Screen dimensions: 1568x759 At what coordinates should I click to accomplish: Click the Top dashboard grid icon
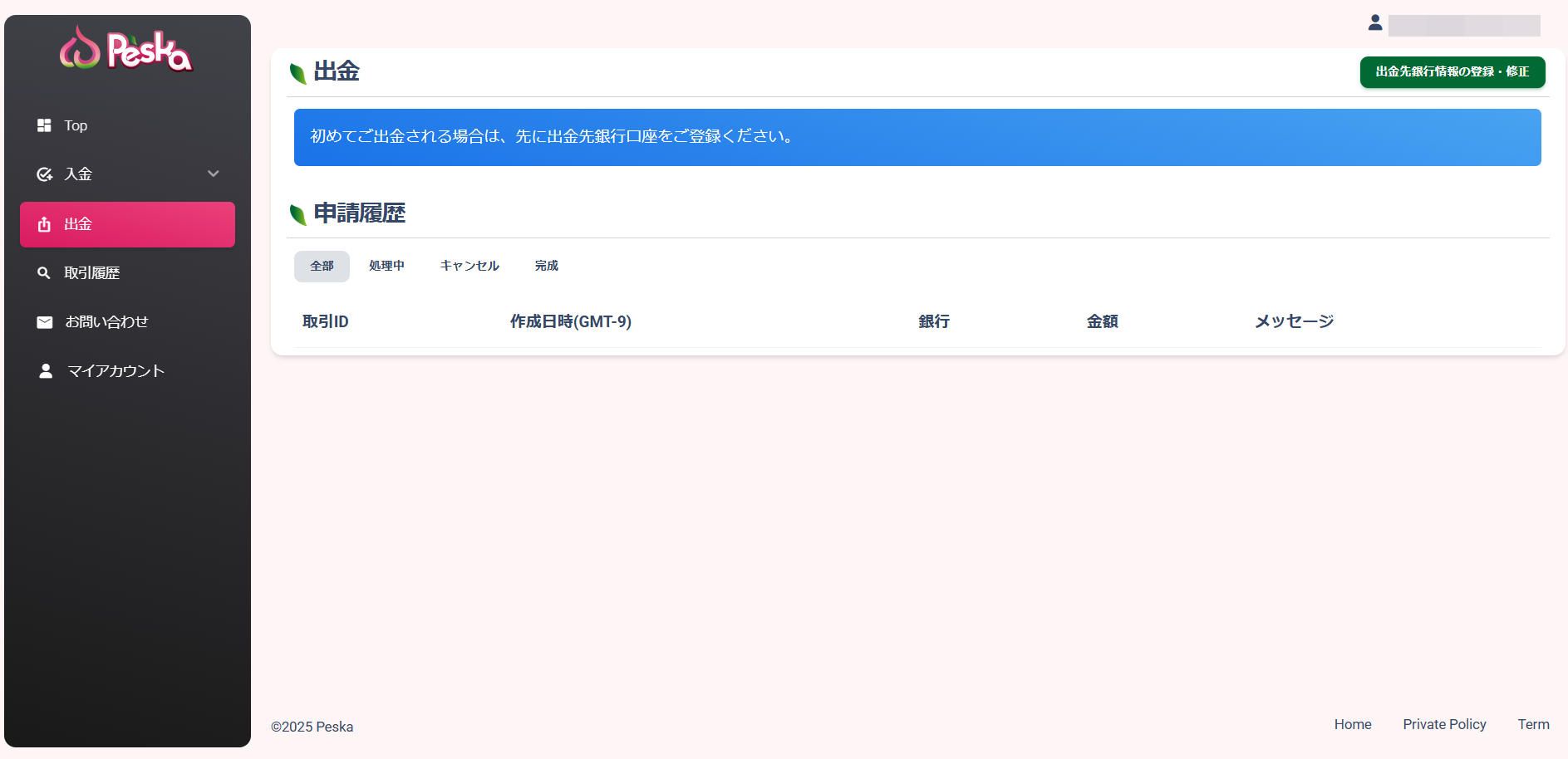point(44,125)
